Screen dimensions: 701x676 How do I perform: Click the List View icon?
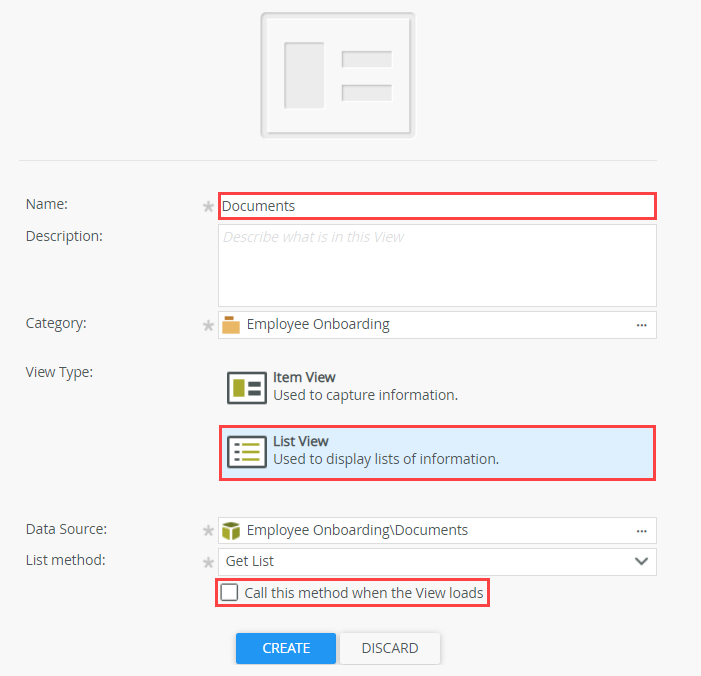(246, 452)
